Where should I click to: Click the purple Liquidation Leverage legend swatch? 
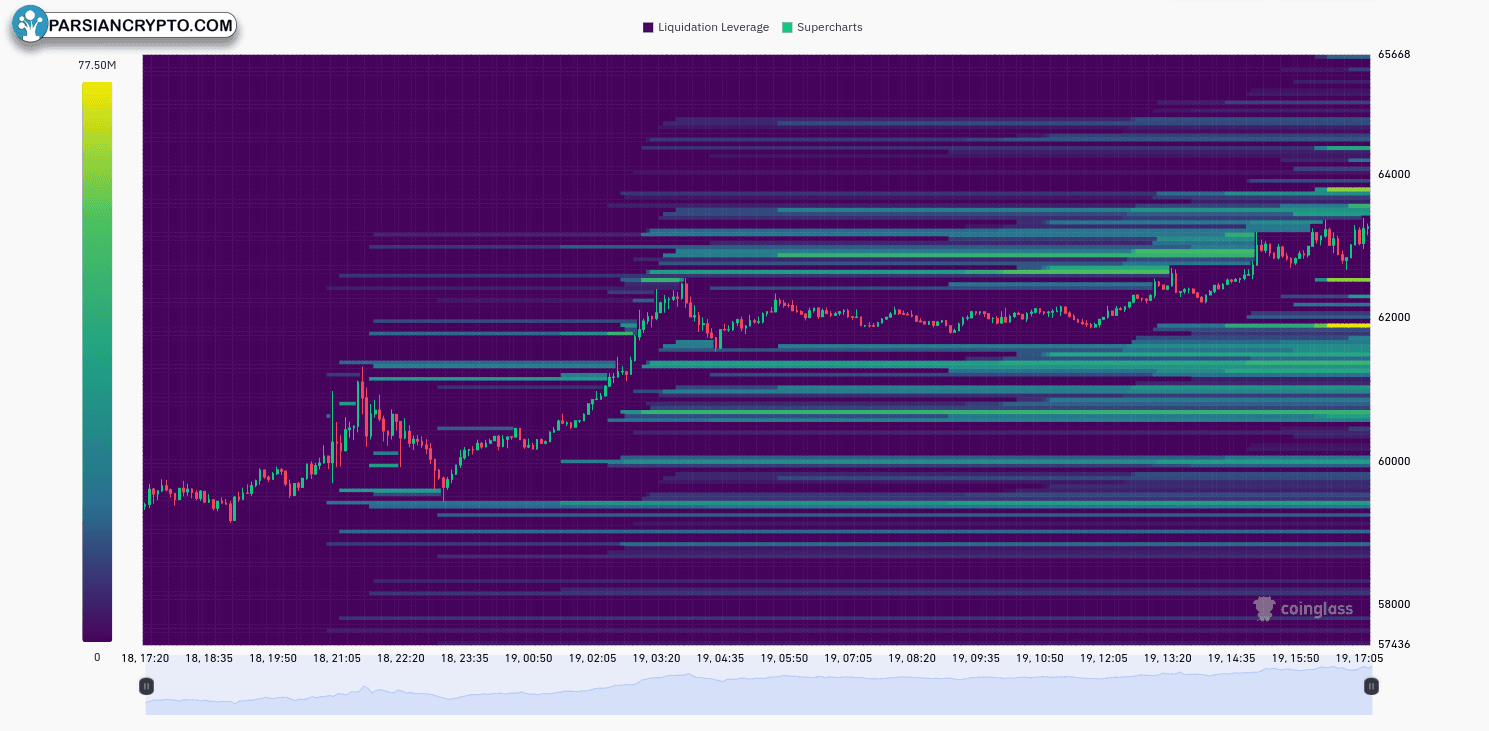click(648, 27)
